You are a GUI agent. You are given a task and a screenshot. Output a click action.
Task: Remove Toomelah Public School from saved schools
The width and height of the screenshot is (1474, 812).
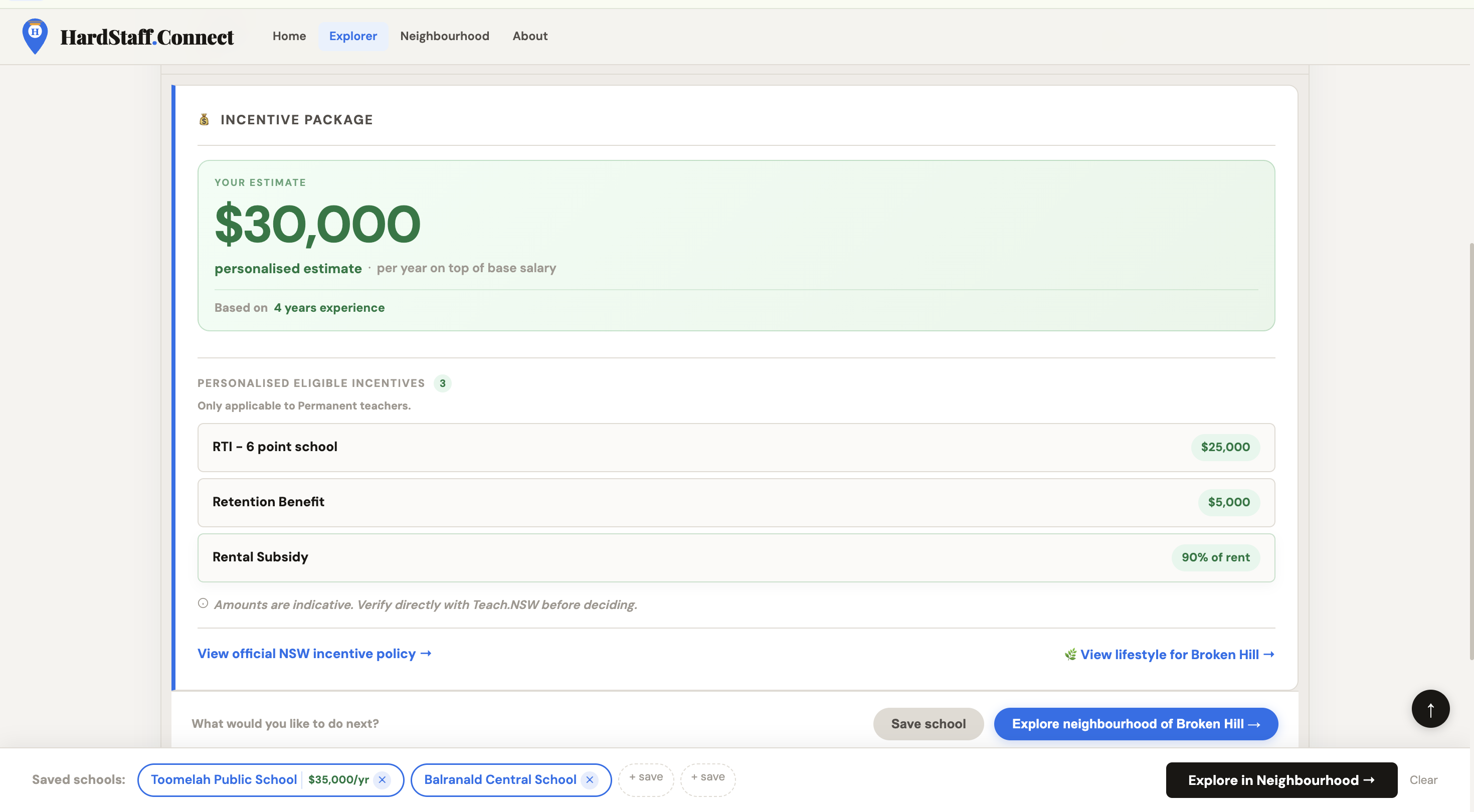point(382,779)
